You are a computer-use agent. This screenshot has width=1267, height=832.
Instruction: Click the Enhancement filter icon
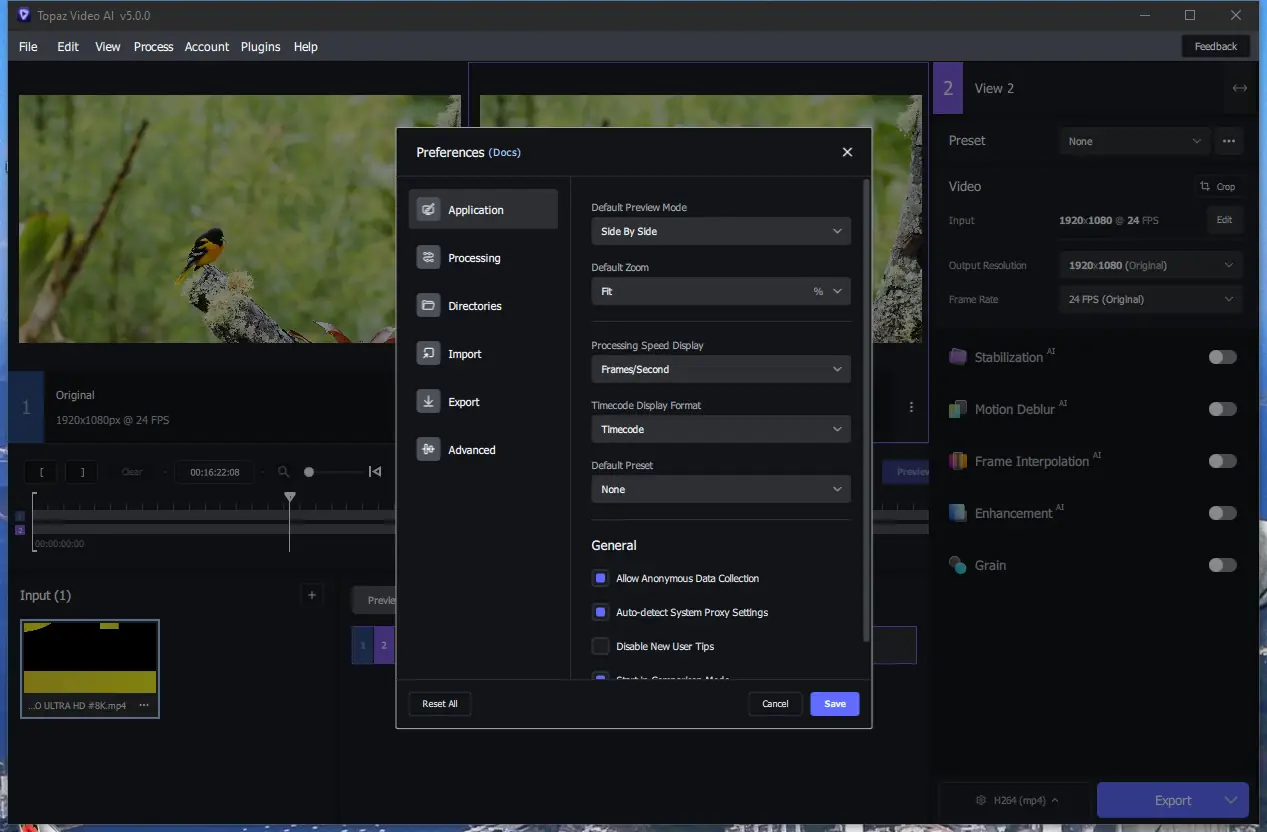[x=958, y=513]
